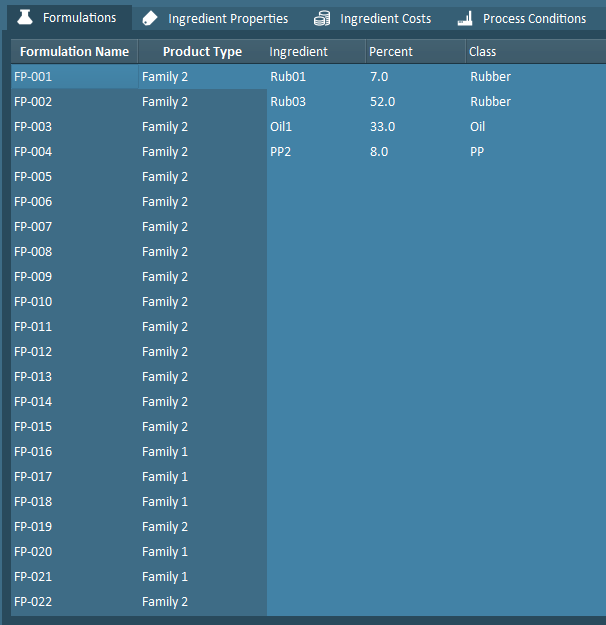Screen dimensions: 606x625
Task: Click Family 1 cell in FP-020 row
Action: (165, 552)
